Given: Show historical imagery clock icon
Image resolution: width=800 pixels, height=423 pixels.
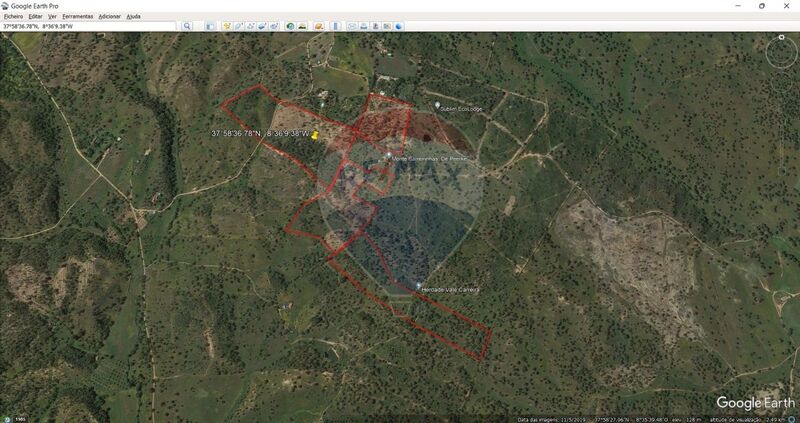Looking at the screenshot, I should tap(290, 26).
